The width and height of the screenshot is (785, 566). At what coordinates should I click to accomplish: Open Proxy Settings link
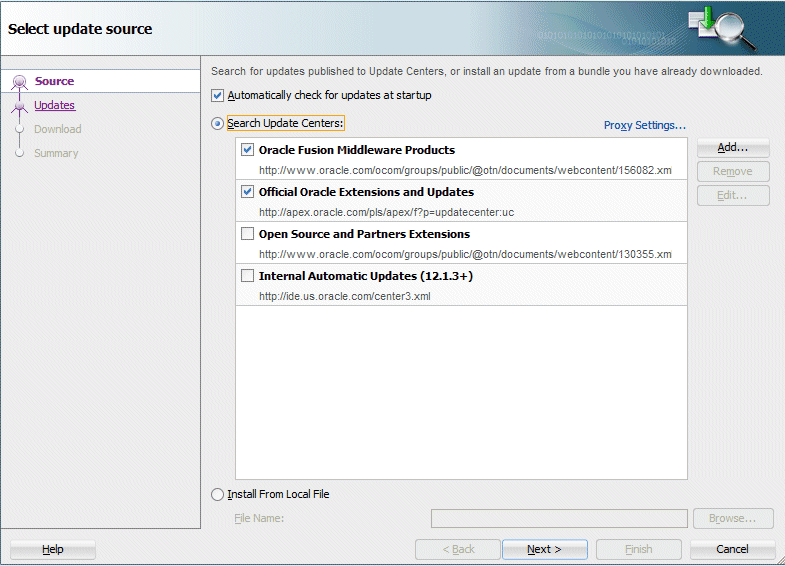click(x=644, y=125)
